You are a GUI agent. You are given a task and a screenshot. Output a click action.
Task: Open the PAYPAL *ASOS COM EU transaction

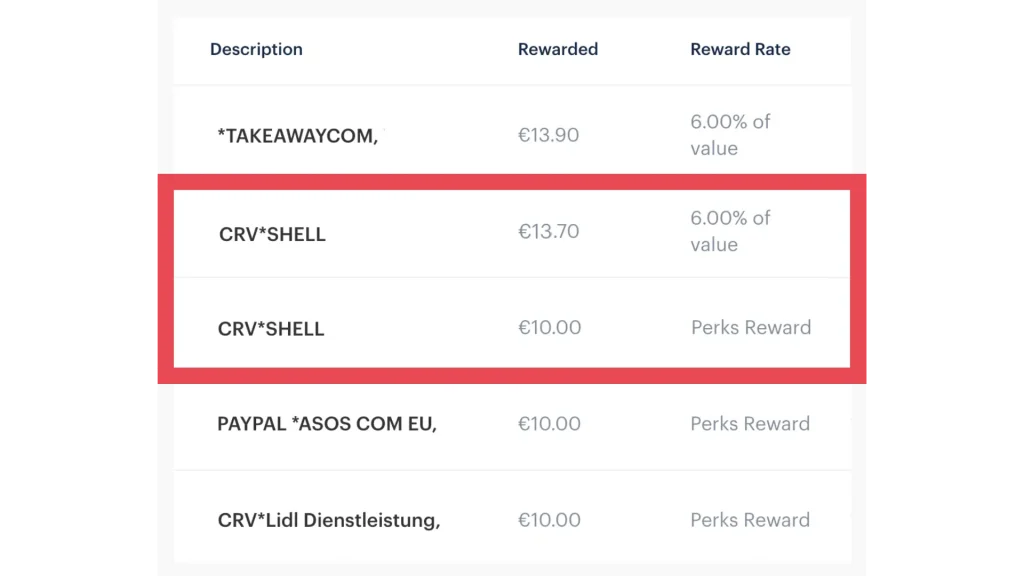pos(327,424)
